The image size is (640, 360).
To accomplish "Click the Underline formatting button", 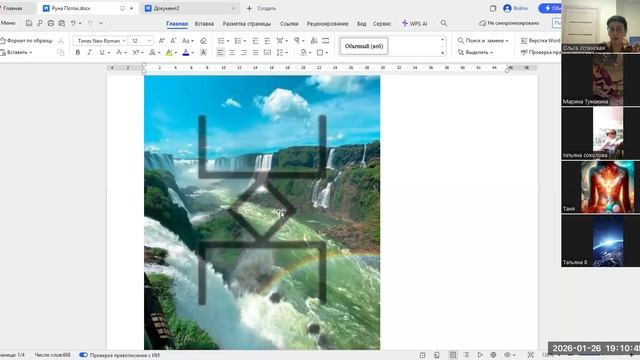I will 102,53.
